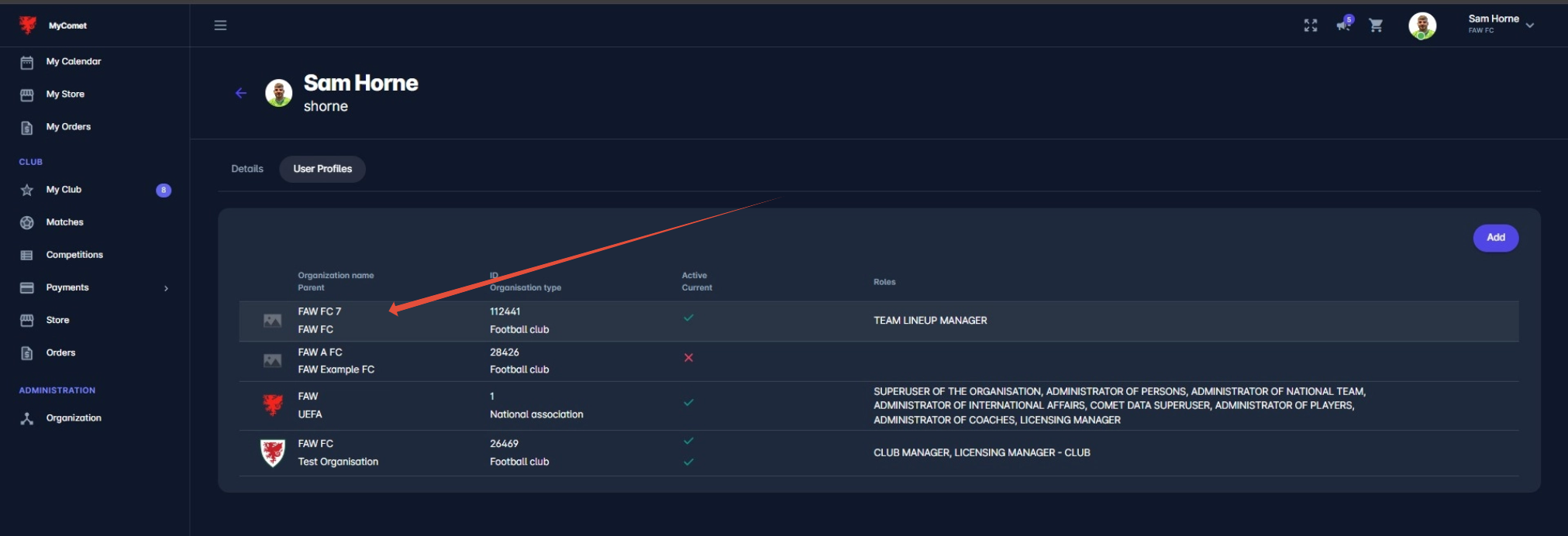Select the FAW FC 7 organization name
The image size is (1568, 536).
coord(319,311)
